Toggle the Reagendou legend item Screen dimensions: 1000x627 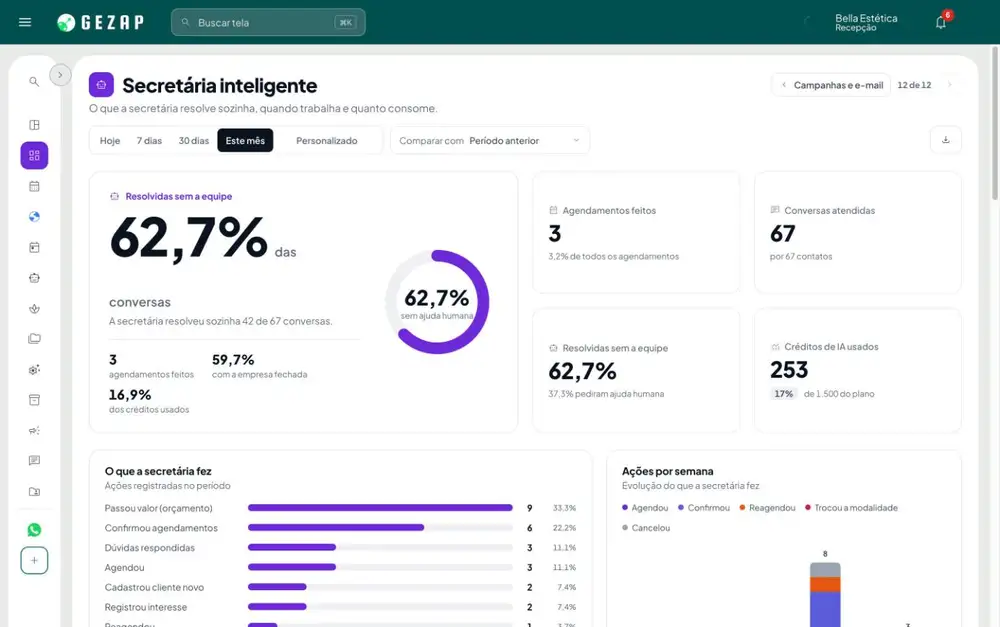pos(767,508)
